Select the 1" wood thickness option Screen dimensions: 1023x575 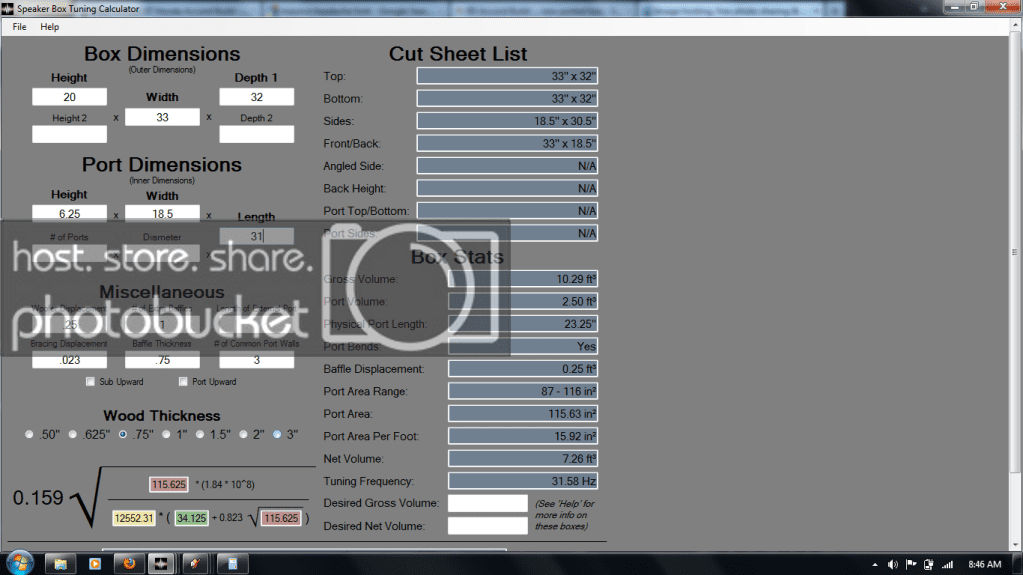pyautogui.click(x=166, y=434)
